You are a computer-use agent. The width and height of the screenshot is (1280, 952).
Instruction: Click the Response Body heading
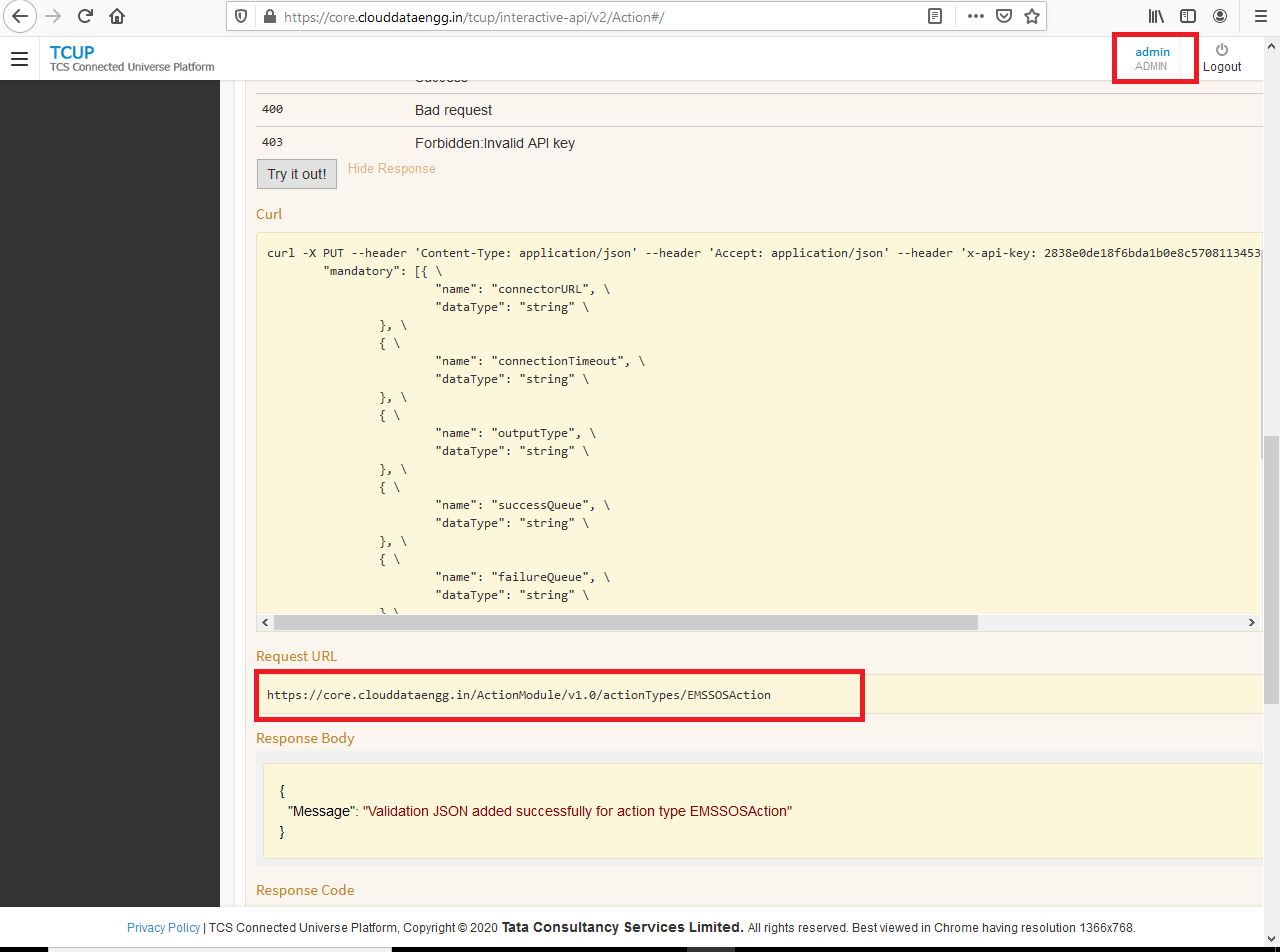pyautogui.click(x=305, y=738)
